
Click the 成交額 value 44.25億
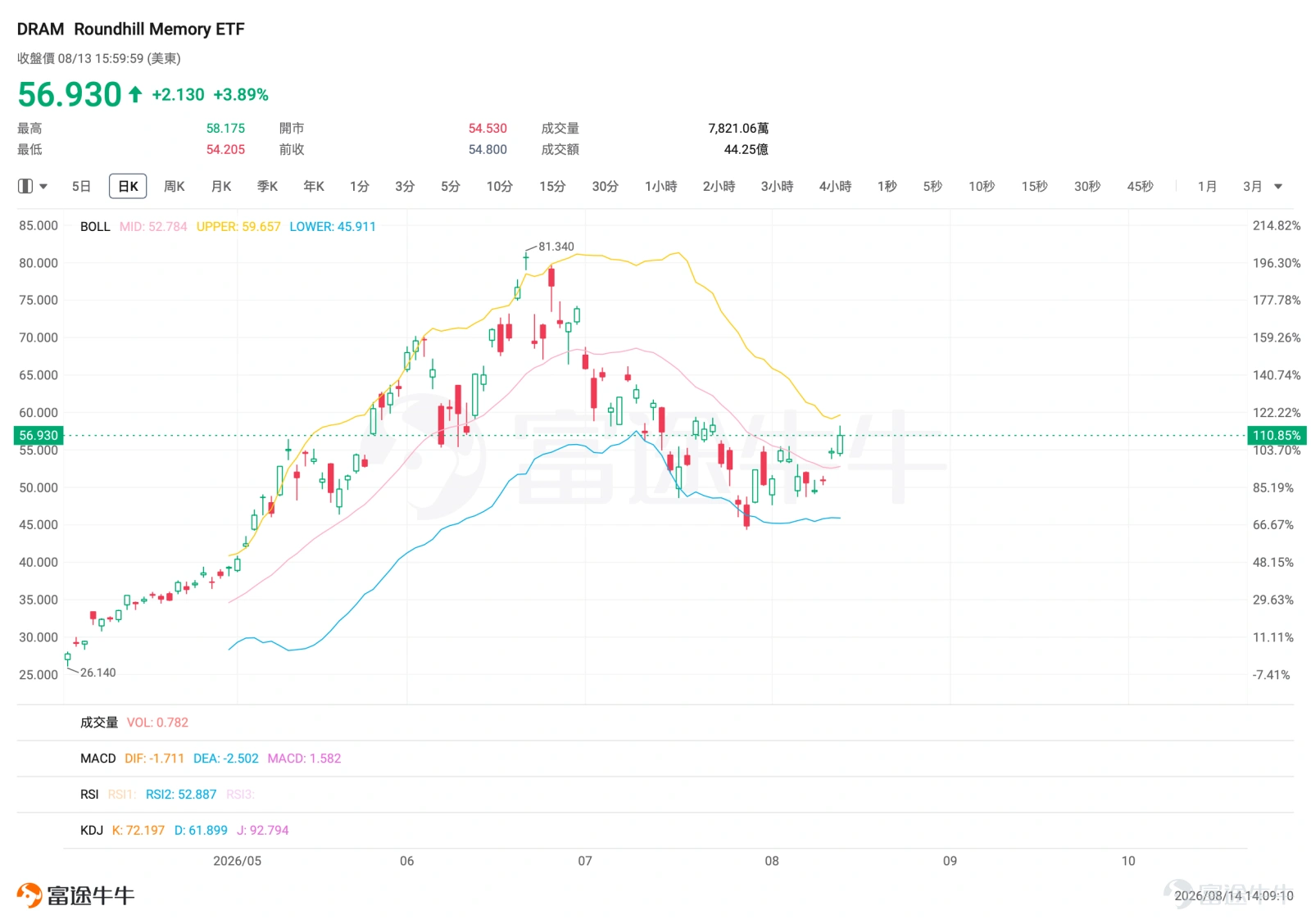coord(746,150)
